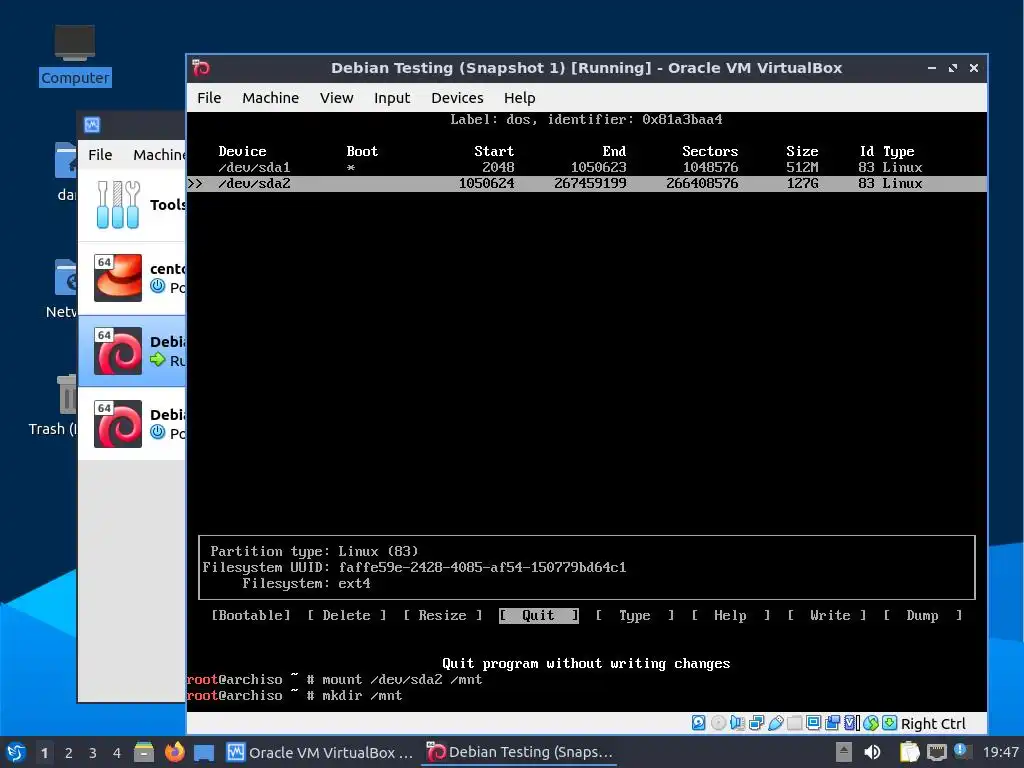Click the highlighted /dev/sda2 partition row

coord(586,184)
